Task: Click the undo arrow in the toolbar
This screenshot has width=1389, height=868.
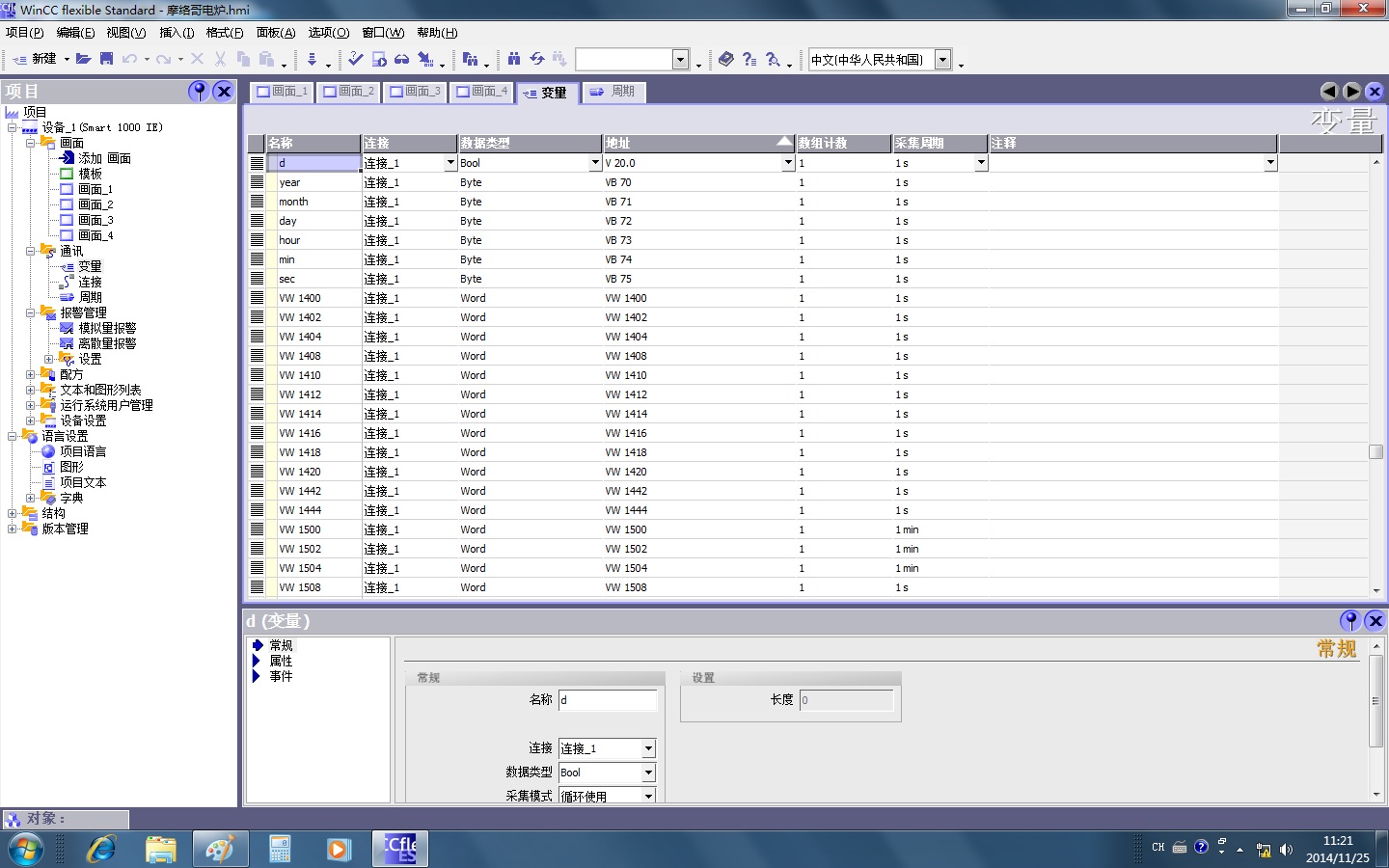Action: 129,60
